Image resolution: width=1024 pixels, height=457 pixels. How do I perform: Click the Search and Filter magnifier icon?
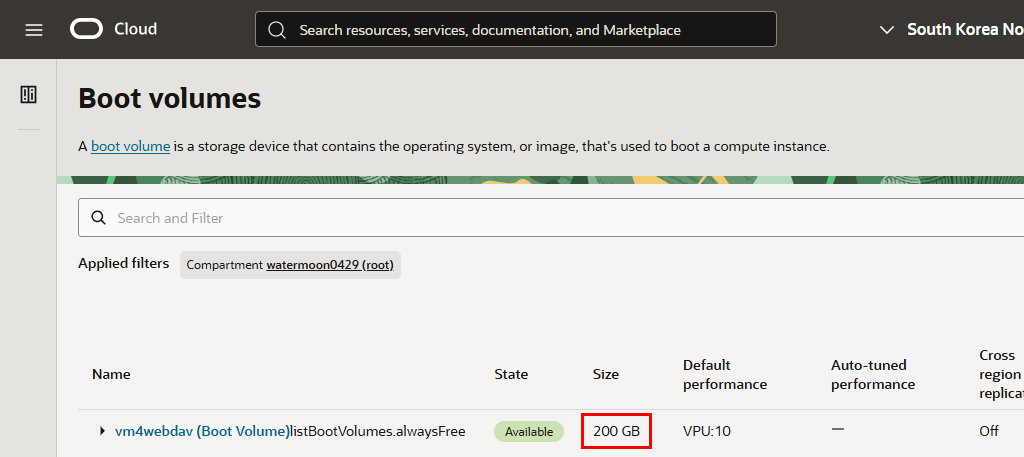98,218
